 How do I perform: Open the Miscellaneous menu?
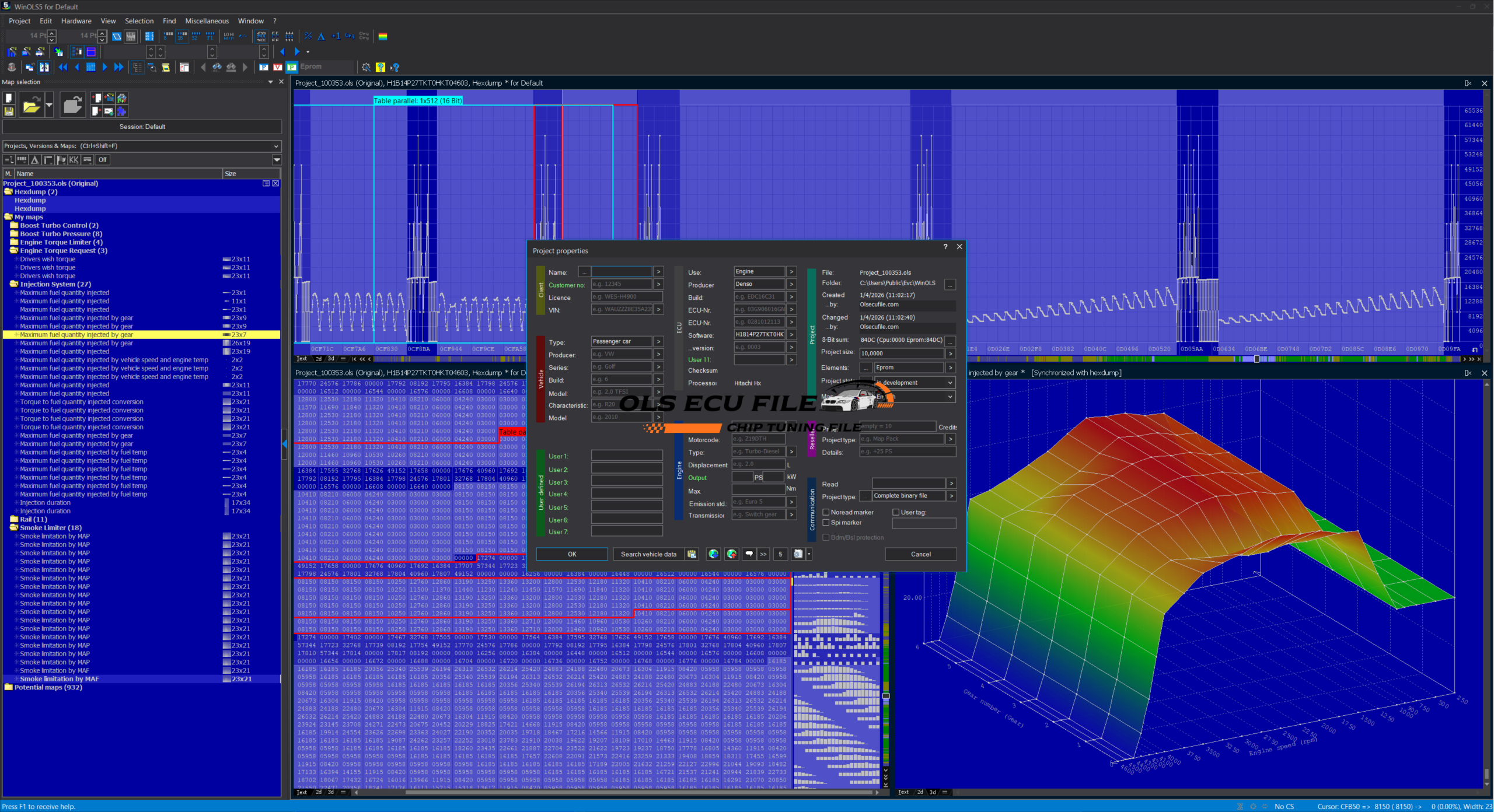[207, 21]
